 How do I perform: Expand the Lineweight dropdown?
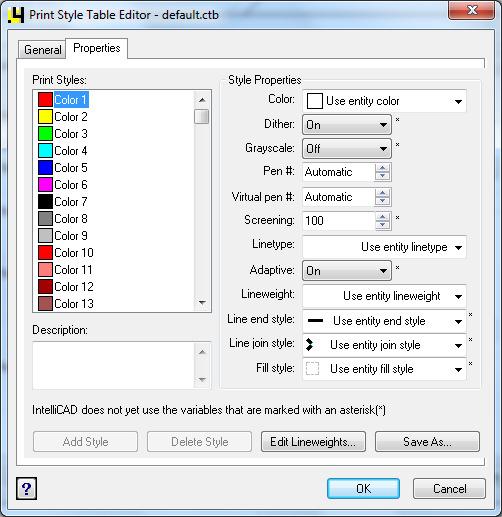pyautogui.click(x=384, y=296)
